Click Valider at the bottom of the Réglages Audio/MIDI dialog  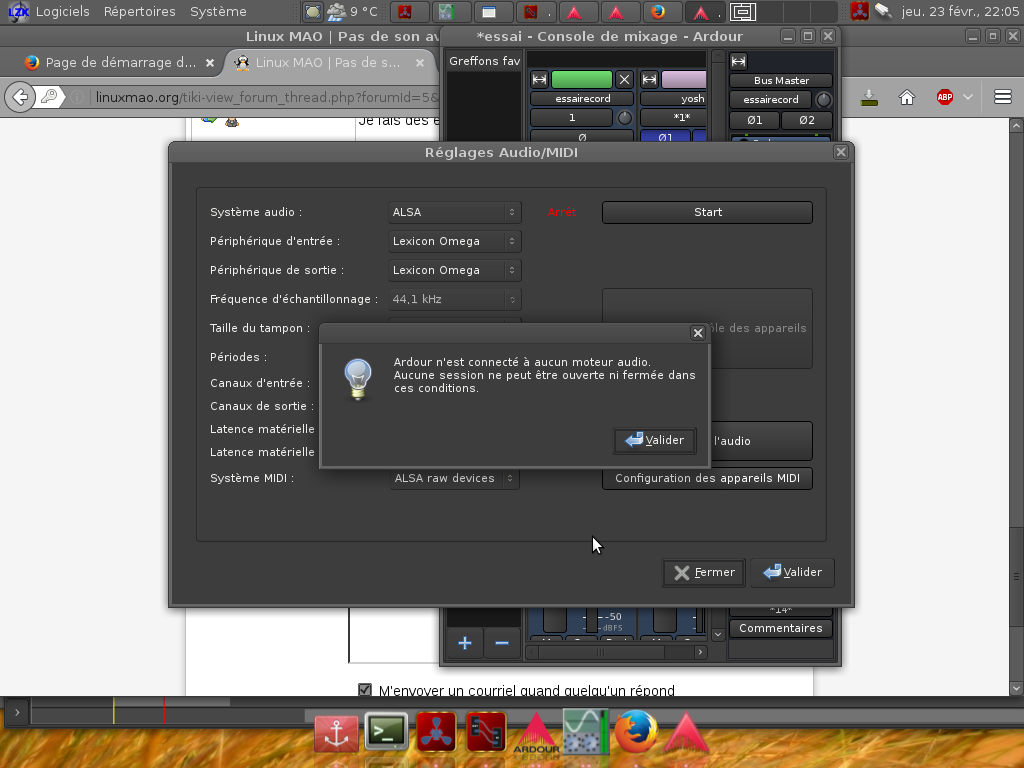point(792,573)
